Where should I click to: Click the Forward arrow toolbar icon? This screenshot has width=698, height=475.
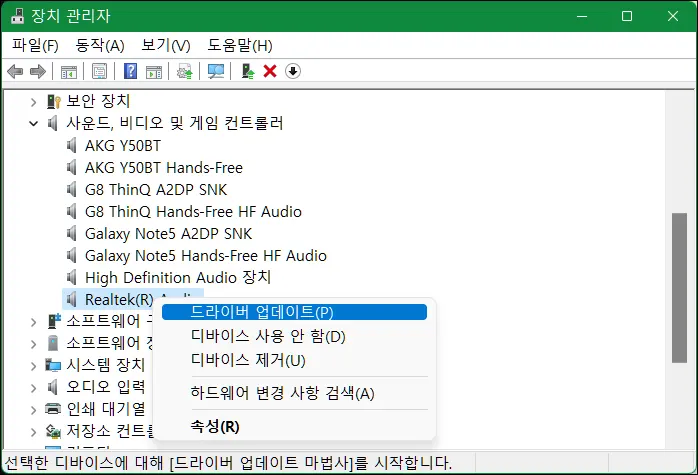38,71
